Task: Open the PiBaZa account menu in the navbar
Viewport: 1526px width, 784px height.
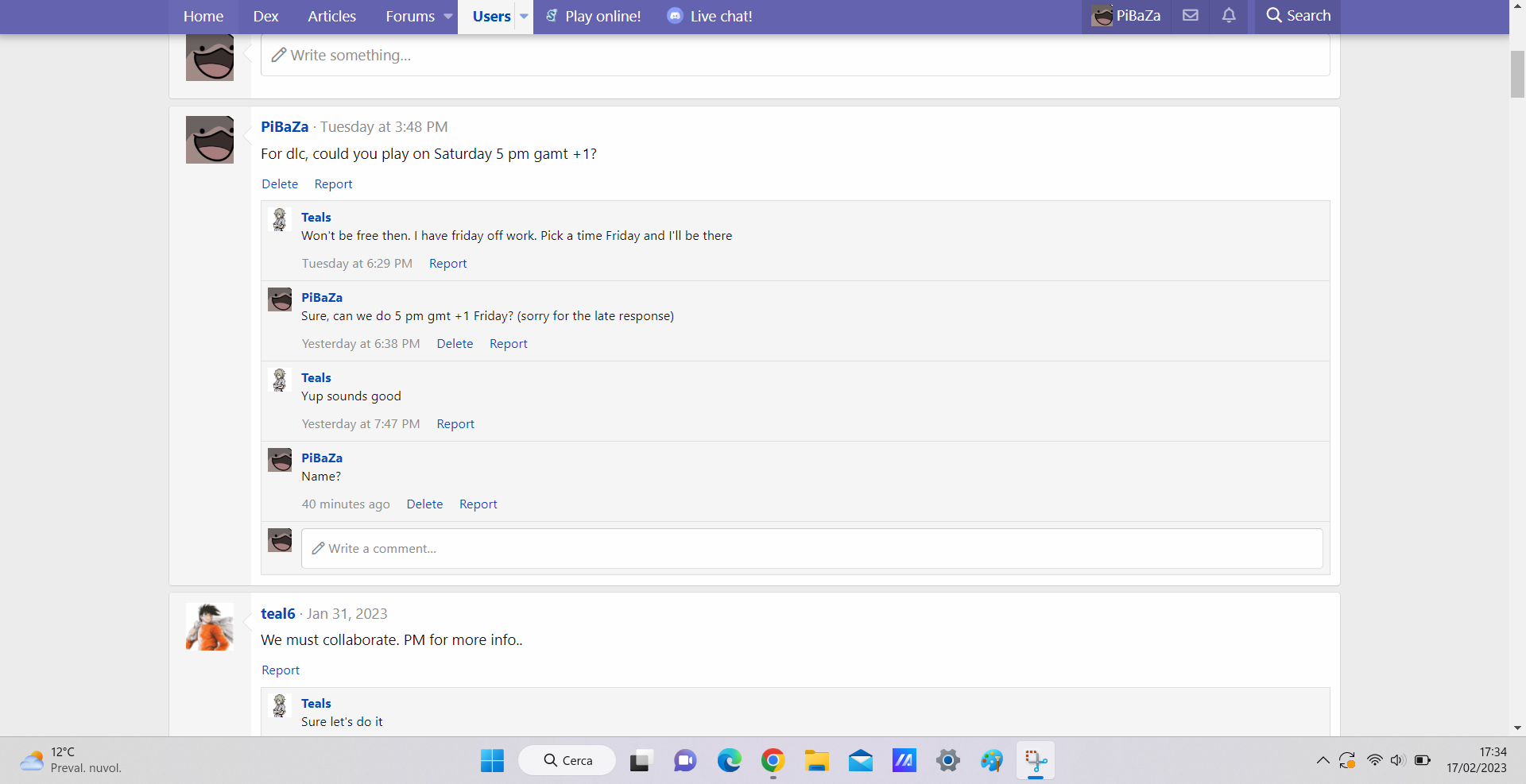Action: tap(1125, 16)
